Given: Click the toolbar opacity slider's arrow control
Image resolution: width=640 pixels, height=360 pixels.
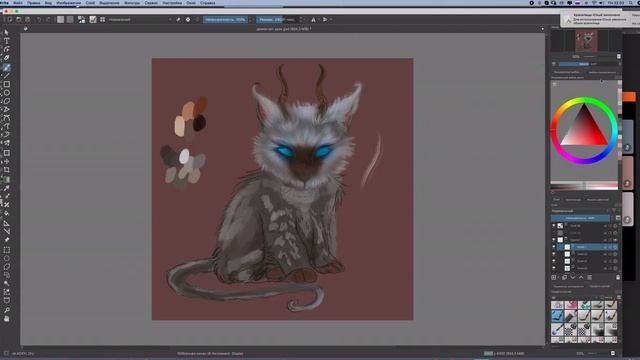Looking at the screenshot, I should pos(251,19).
